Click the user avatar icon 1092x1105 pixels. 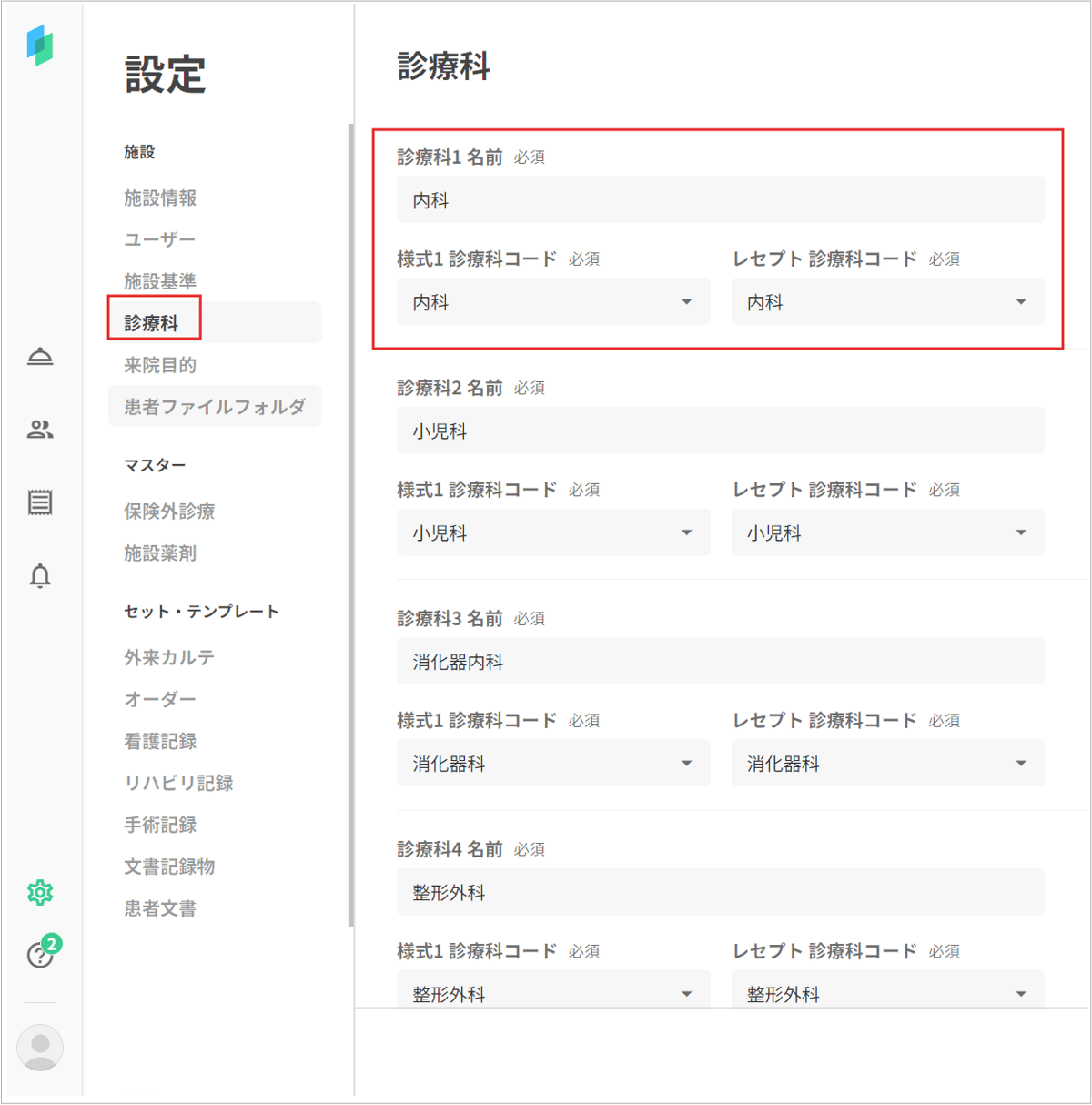click(x=40, y=1047)
